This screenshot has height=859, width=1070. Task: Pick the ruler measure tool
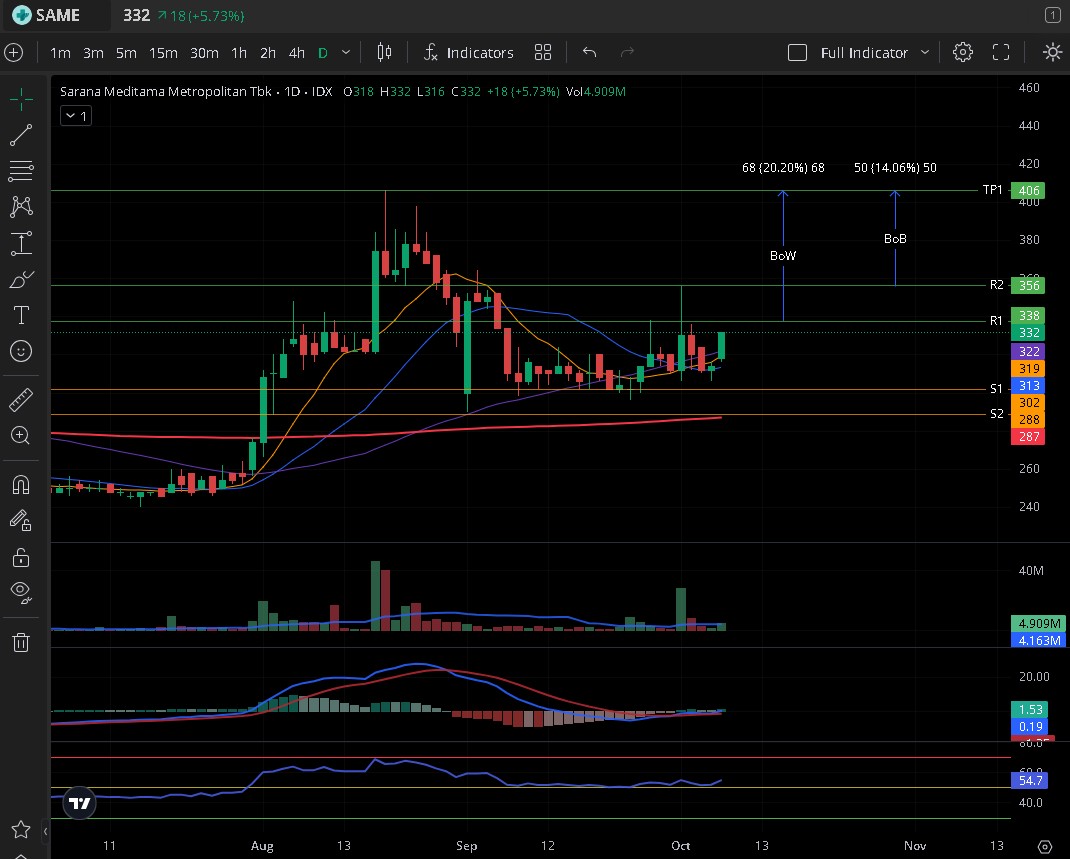[x=21, y=399]
